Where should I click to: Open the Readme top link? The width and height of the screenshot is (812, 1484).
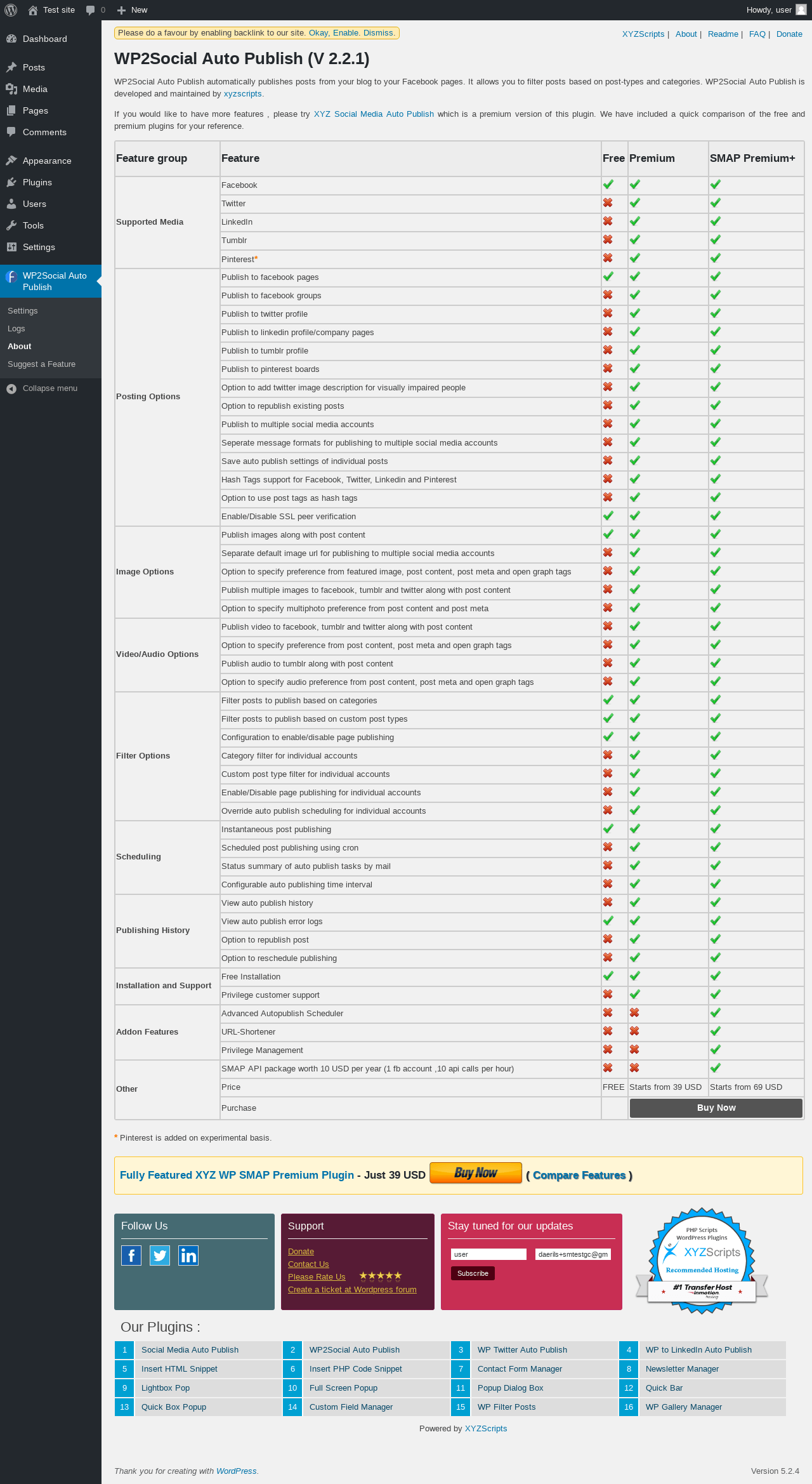(723, 34)
